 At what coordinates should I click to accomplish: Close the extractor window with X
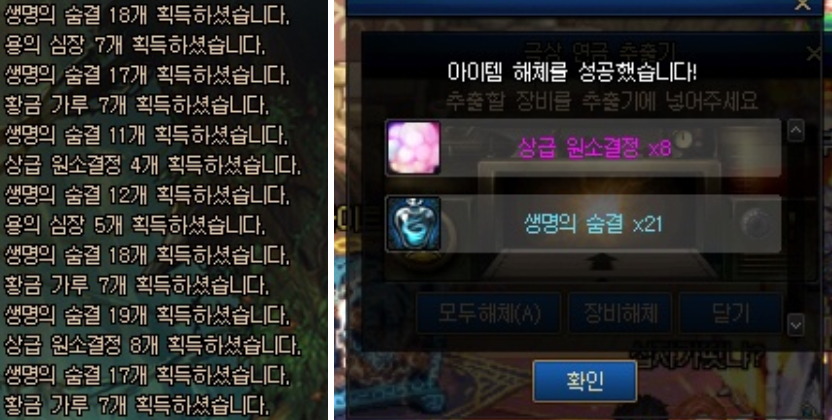pos(813,53)
